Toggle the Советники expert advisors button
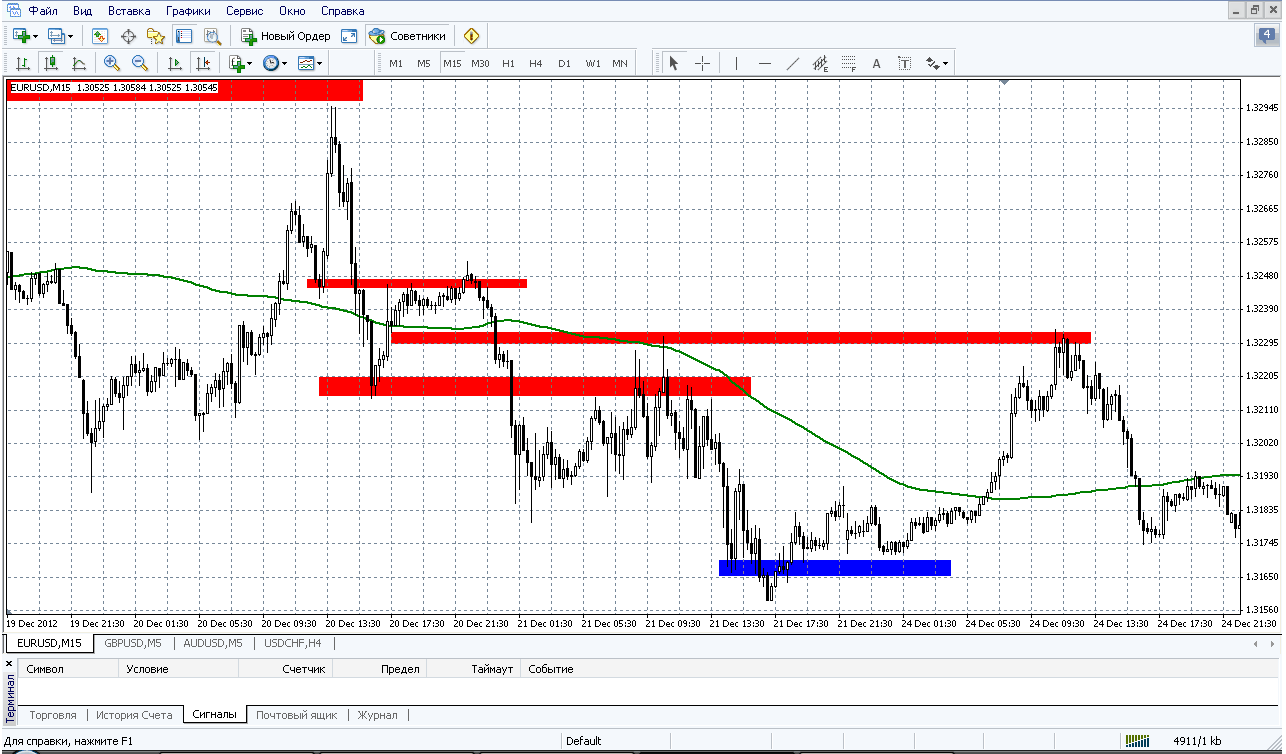The height and width of the screenshot is (754, 1286). coord(407,36)
